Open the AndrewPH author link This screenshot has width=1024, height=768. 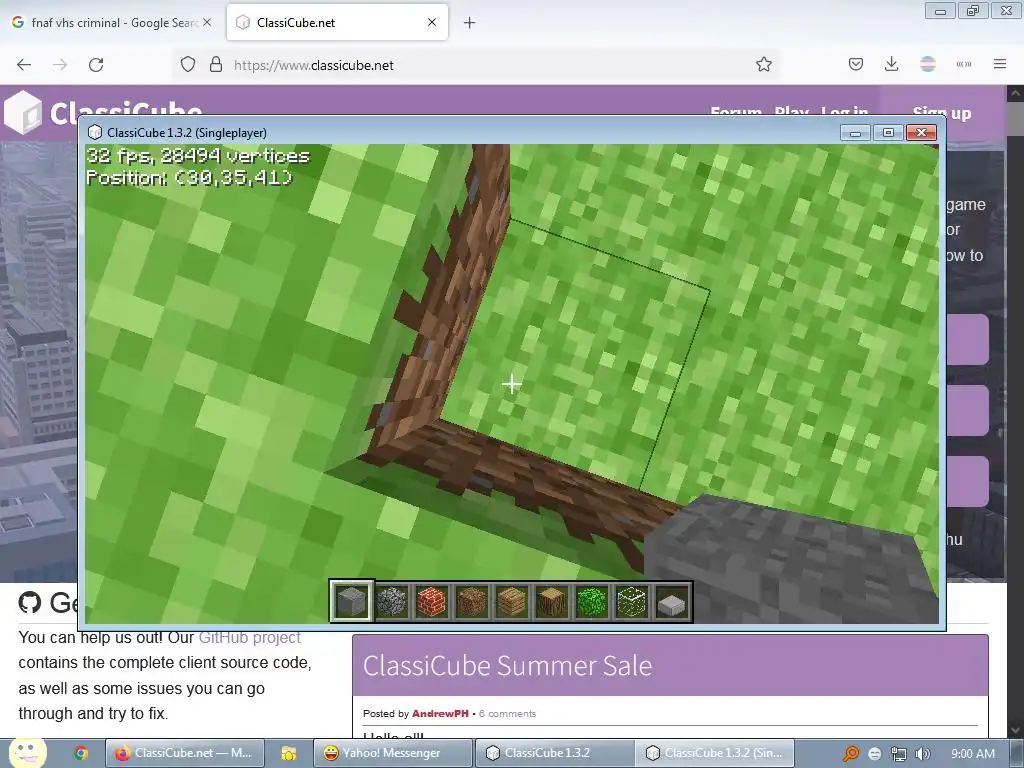(440, 714)
